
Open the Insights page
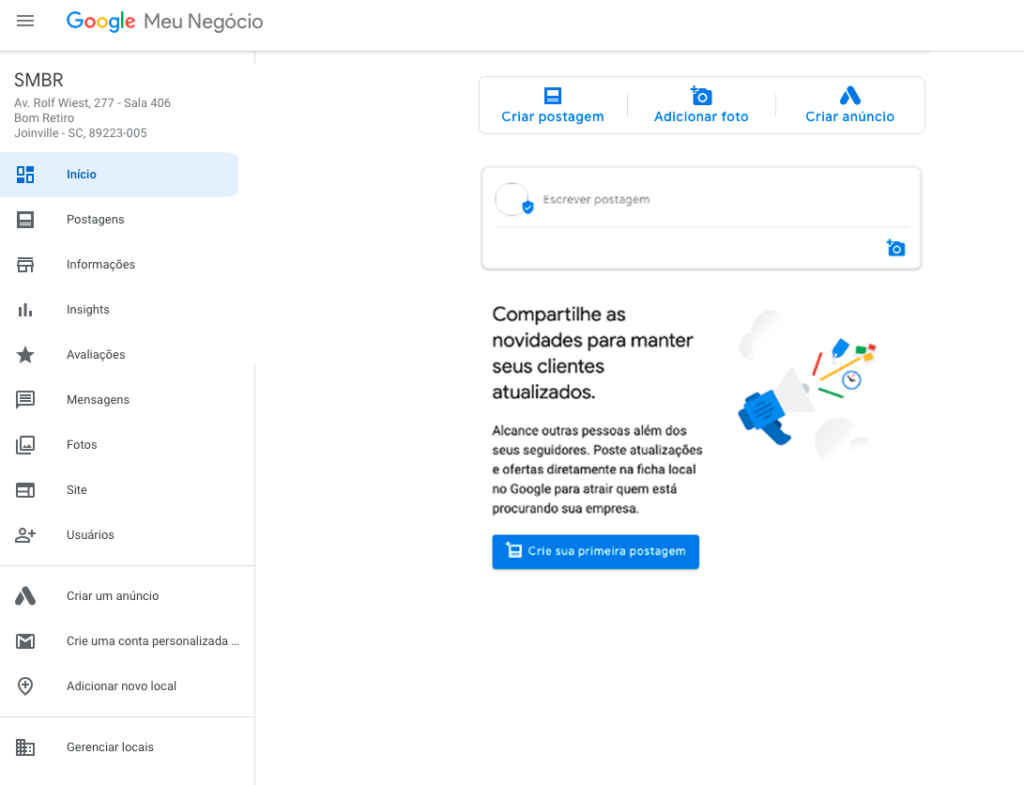pos(119,310)
